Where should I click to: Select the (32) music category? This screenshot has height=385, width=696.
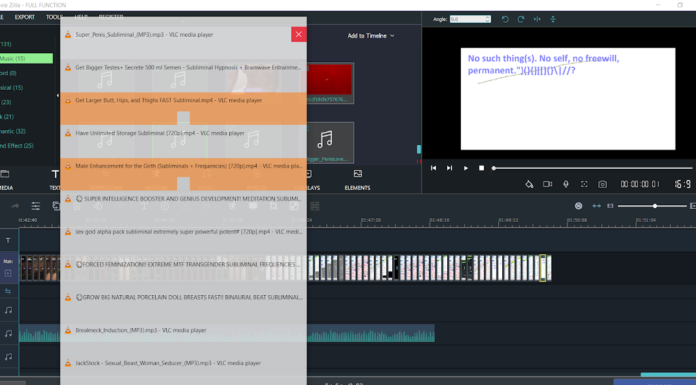click(x=13, y=131)
